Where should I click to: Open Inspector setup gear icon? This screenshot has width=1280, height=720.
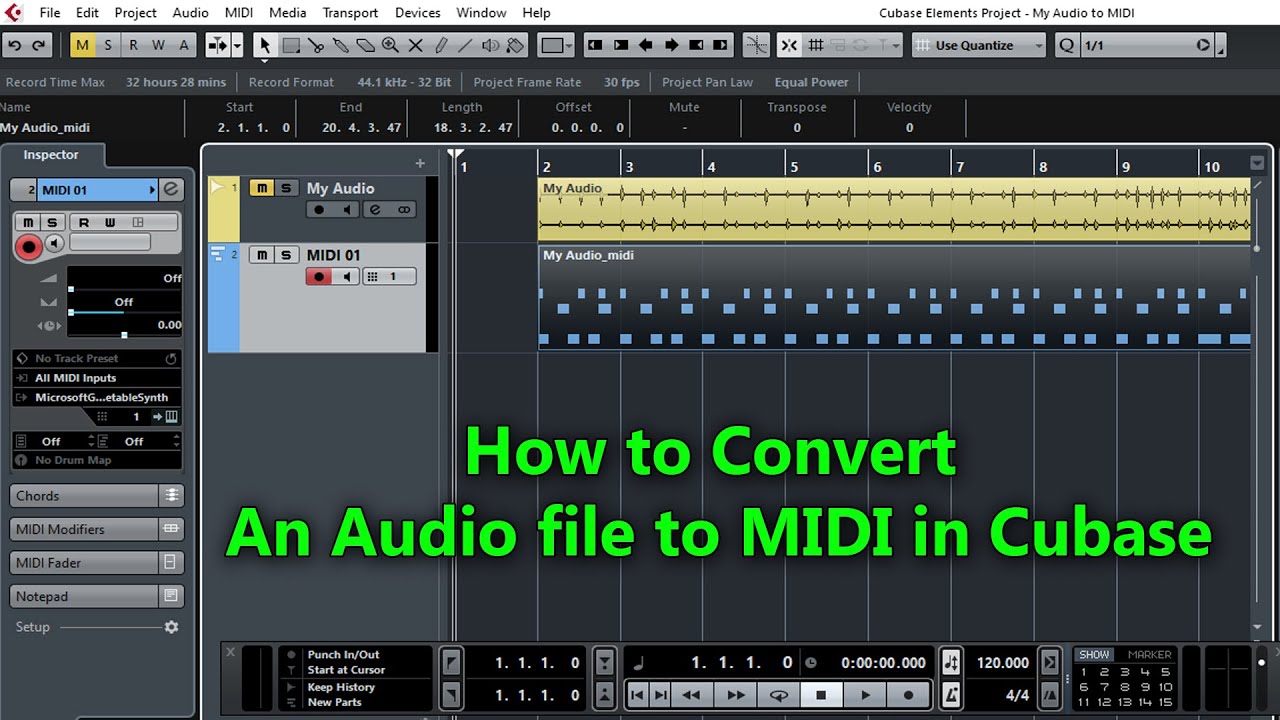point(171,627)
